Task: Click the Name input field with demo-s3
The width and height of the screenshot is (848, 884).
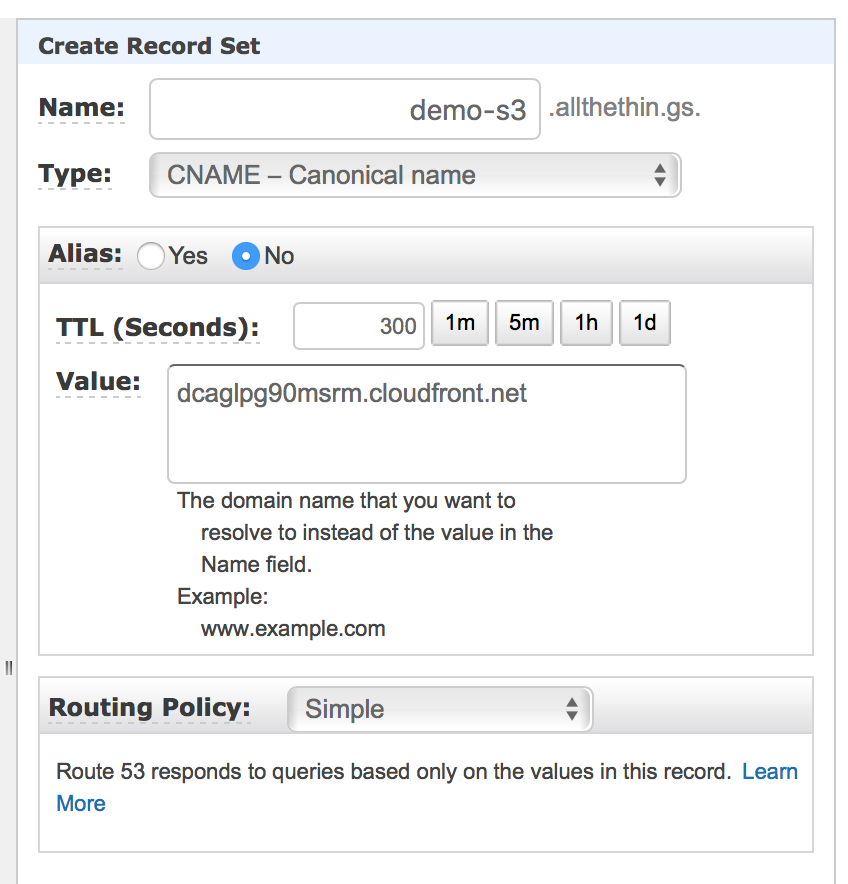Action: click(x=344, y=109)
